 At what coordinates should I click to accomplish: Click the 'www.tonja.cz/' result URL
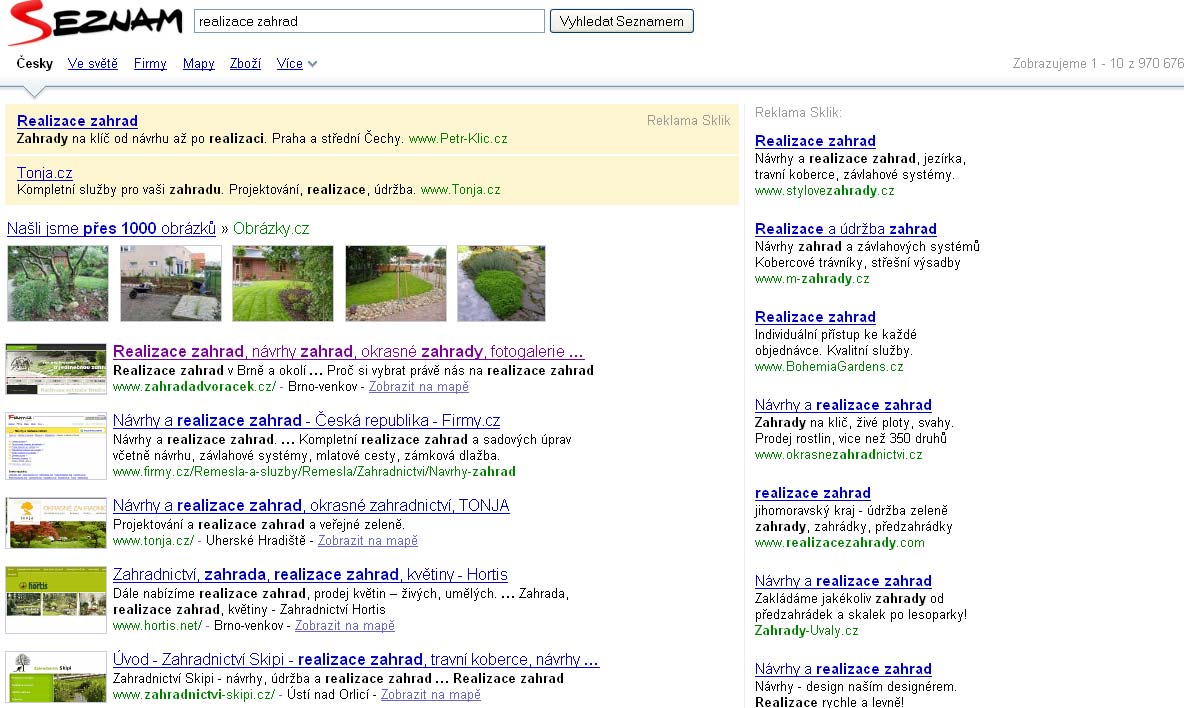(x=153, y=540)
